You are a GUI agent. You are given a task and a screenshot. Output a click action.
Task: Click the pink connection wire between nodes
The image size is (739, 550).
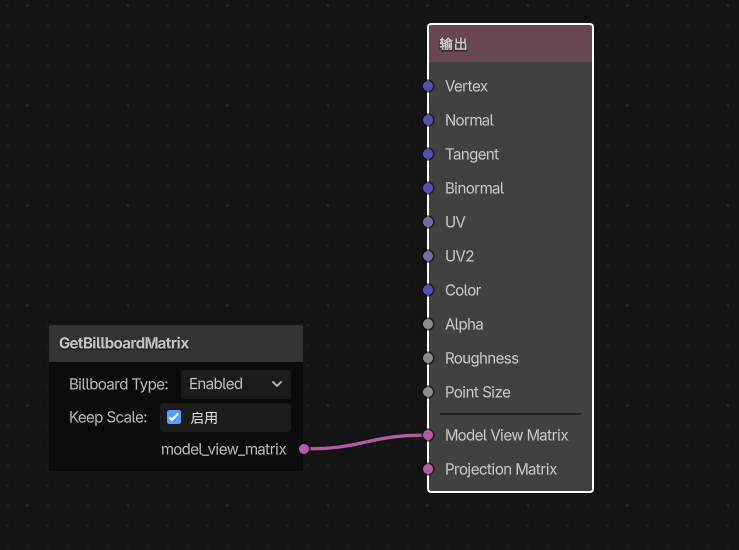tap(365, 442)
